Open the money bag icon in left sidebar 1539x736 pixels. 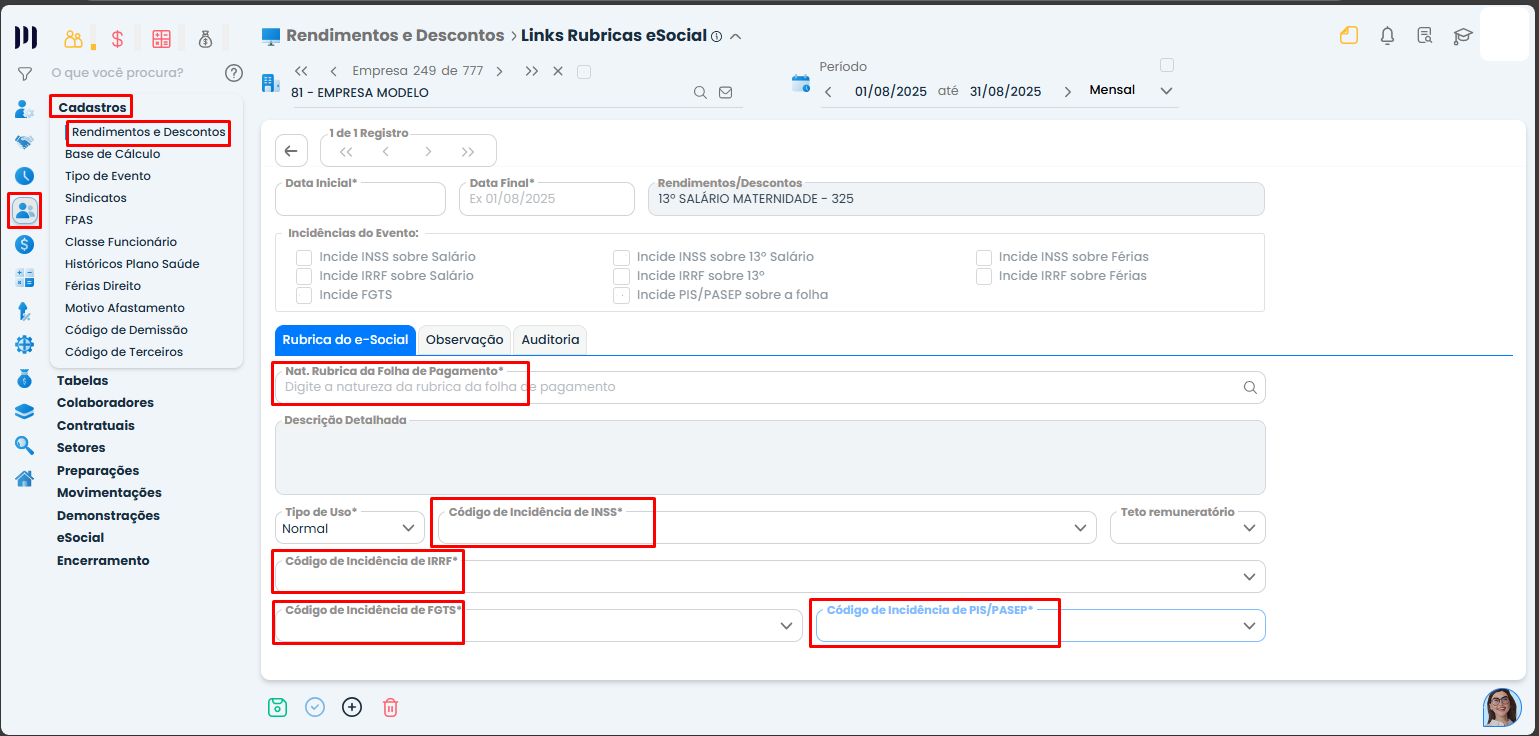click(x=25, y=378)
